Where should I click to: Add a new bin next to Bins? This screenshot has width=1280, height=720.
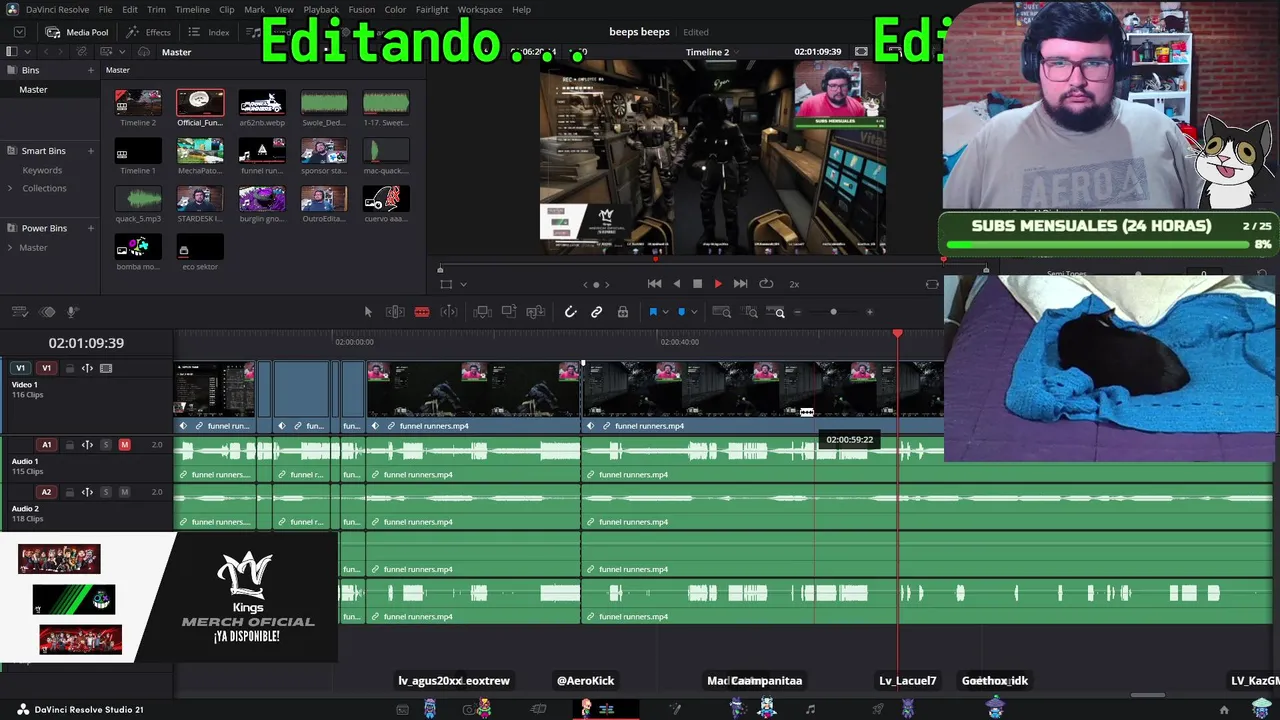90,70
